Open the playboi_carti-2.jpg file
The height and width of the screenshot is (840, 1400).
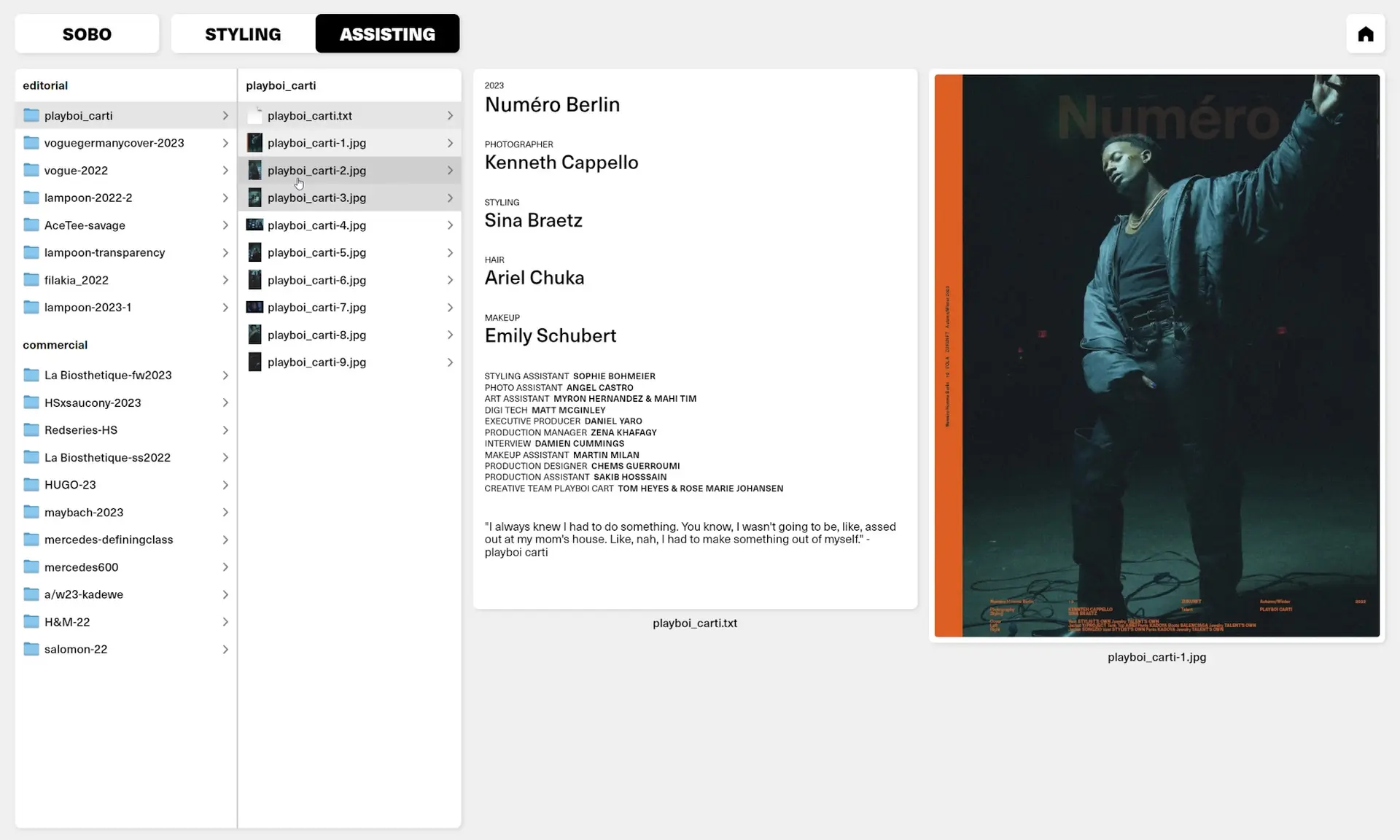coord(349,170)
